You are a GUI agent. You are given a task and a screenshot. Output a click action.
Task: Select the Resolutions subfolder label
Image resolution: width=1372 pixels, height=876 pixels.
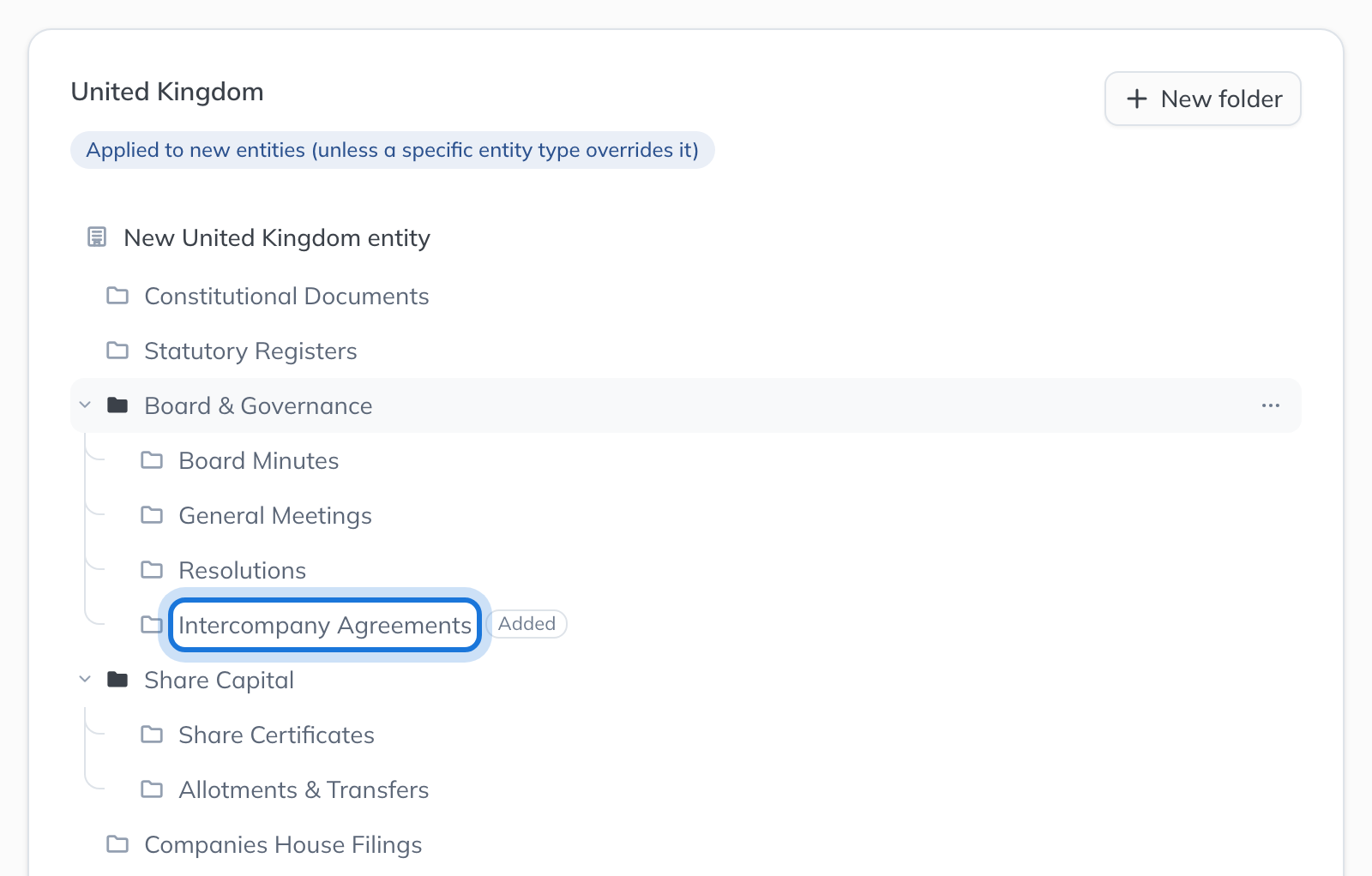click(x=243, y=570)
